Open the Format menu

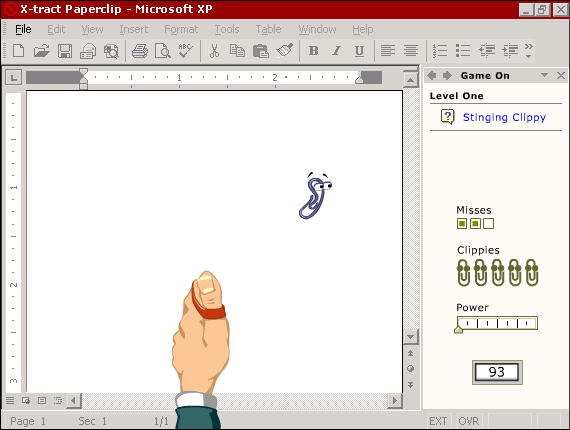181,29
